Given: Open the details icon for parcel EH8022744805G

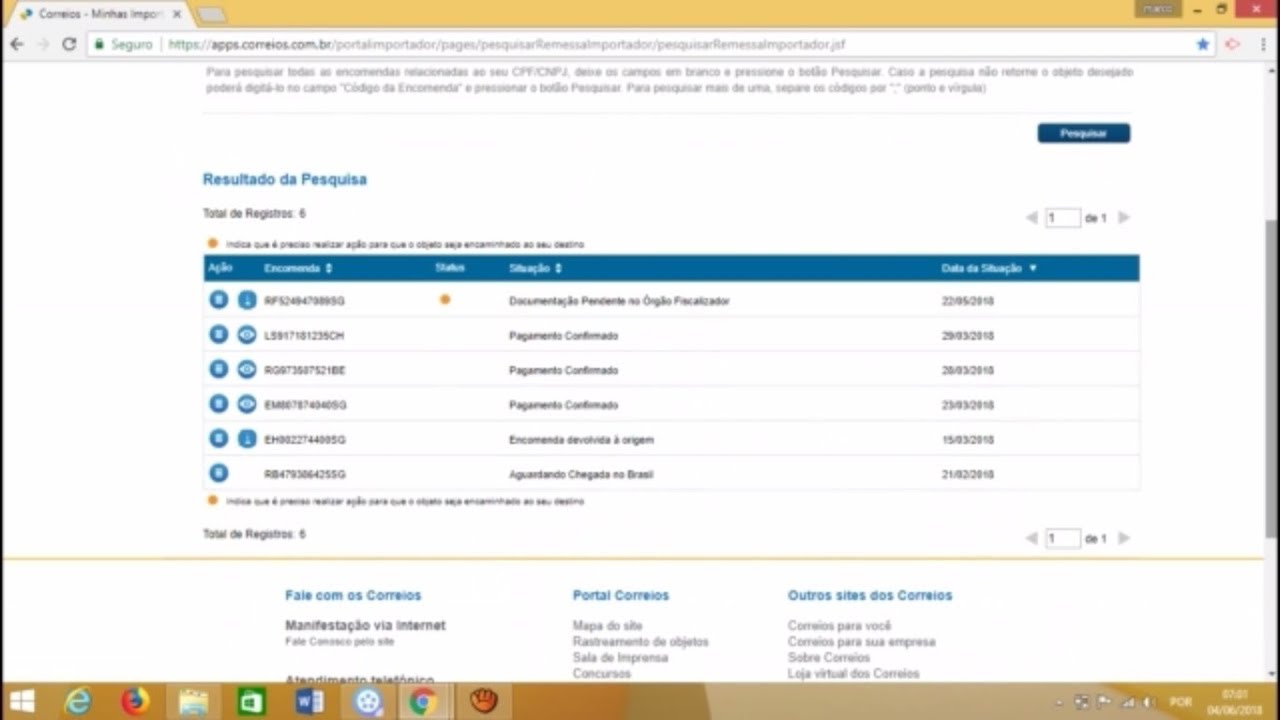Looking at the screenshot, I should coord(219,438).
